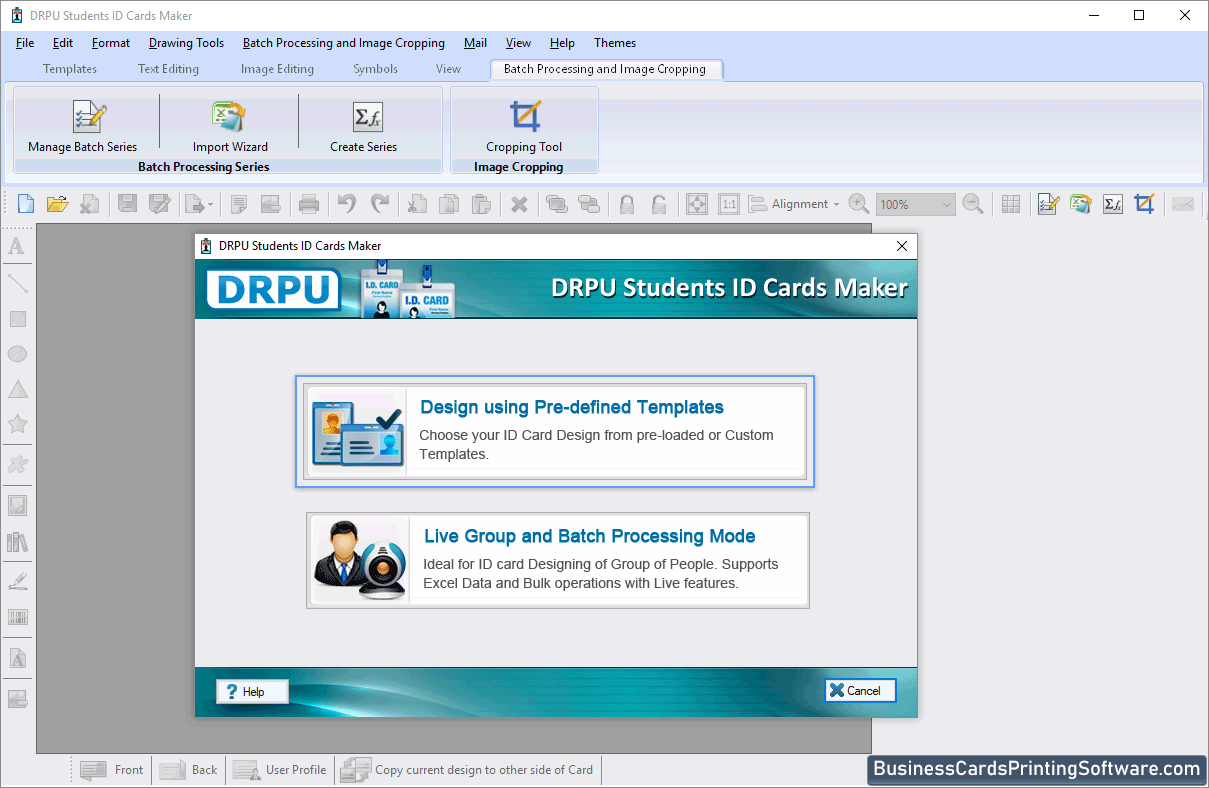Switch to the Symbols tab
Screen dimensions: 1209x788
coord(376,69)
